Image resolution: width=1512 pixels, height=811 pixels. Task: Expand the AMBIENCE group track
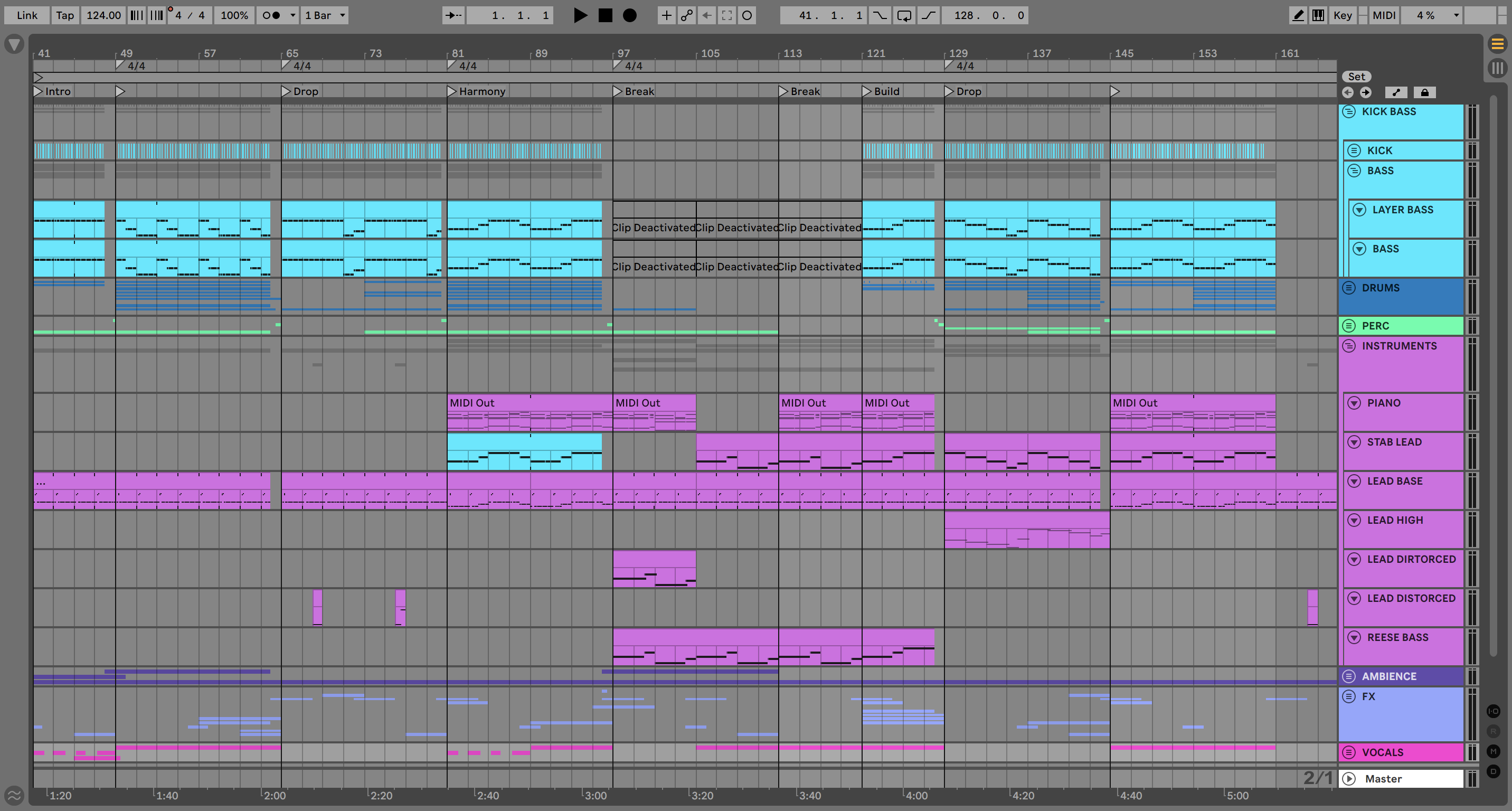pos(1349,676)
